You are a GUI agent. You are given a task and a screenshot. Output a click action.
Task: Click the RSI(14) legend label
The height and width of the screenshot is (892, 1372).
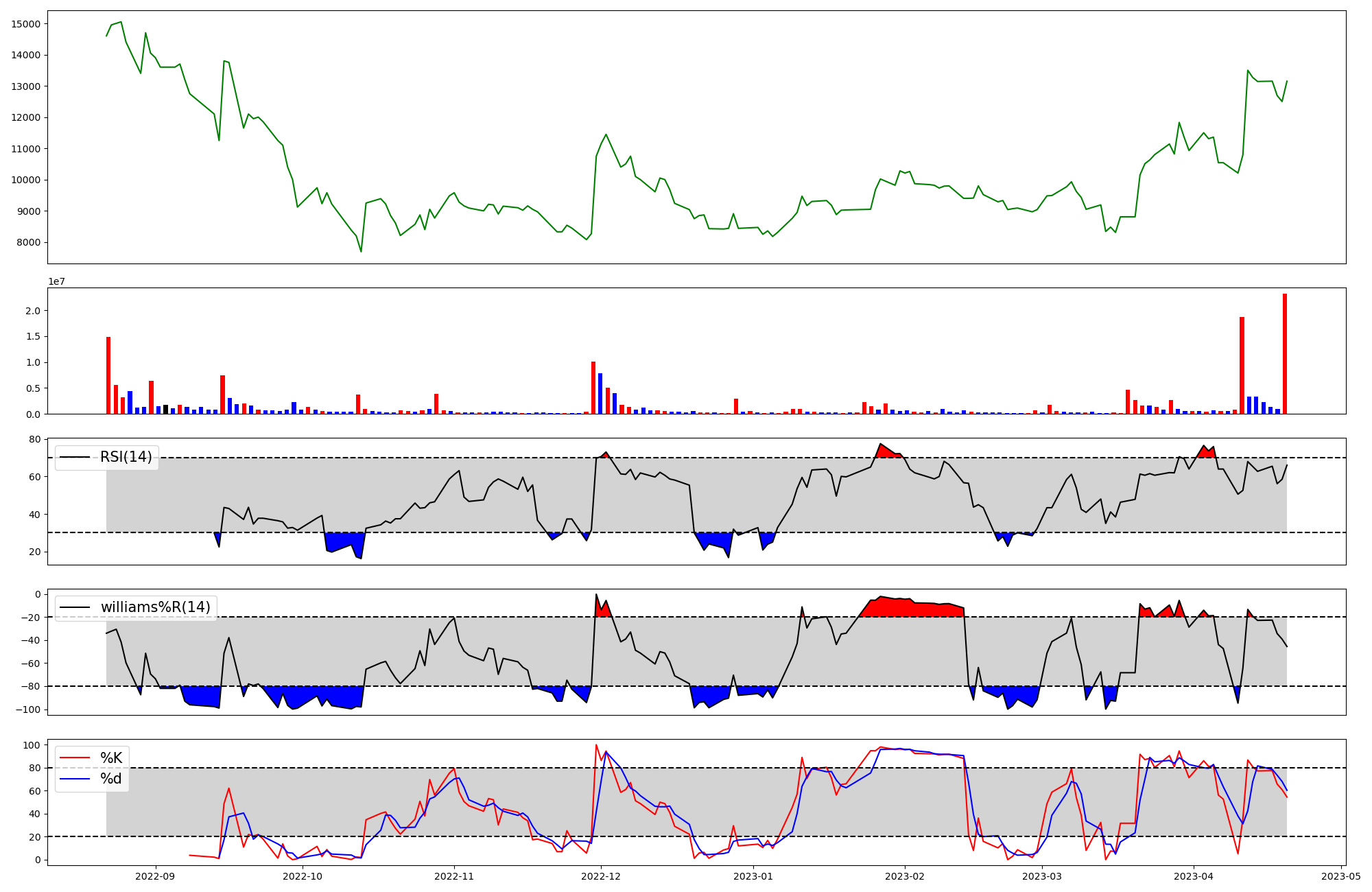[x=126, y=457]
